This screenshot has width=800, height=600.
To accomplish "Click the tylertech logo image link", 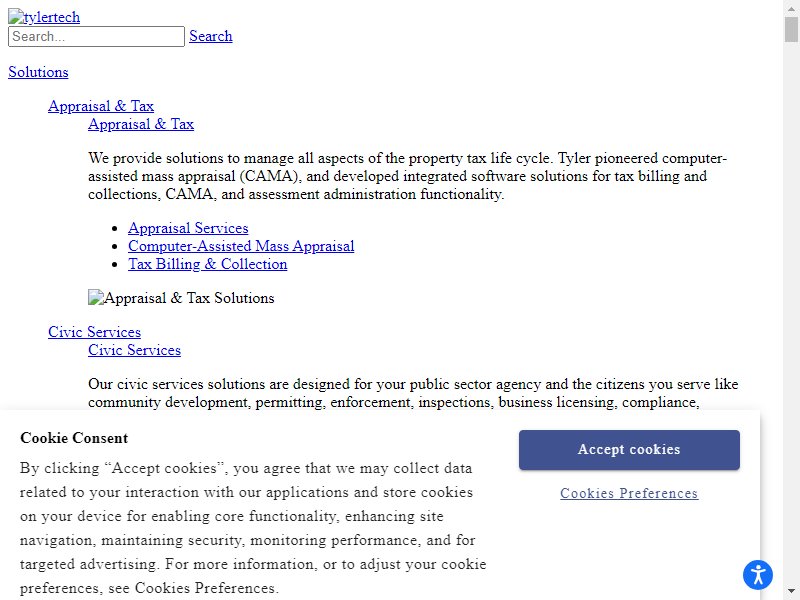I will point(44,17).
